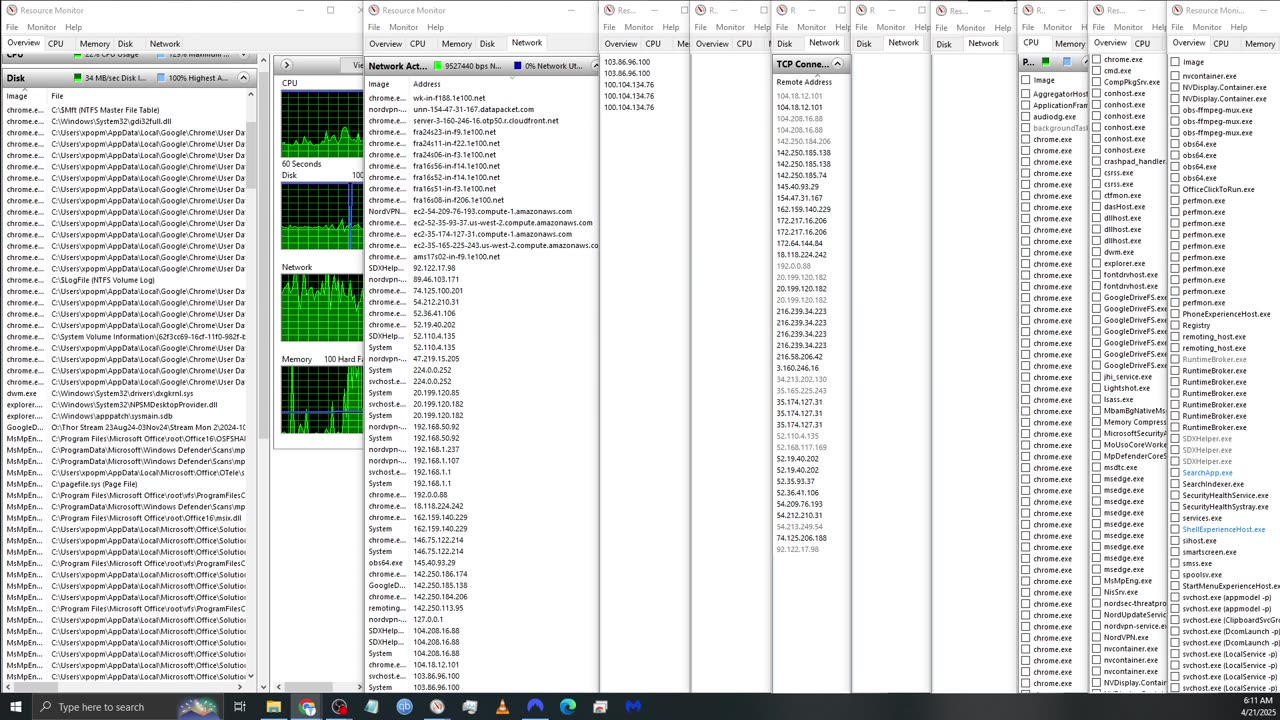Click title-bar icon of the Network Activity Resource Monitor
Image resolution: width=1280 pixels, height=720 pixels.
coord(373,10)
